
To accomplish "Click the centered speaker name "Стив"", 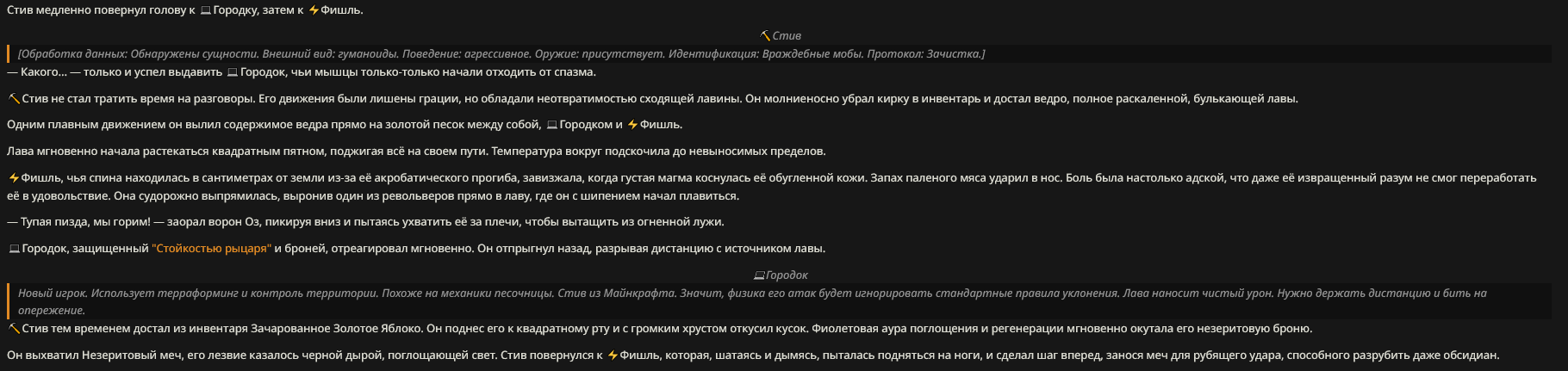I will click(787, 36).
